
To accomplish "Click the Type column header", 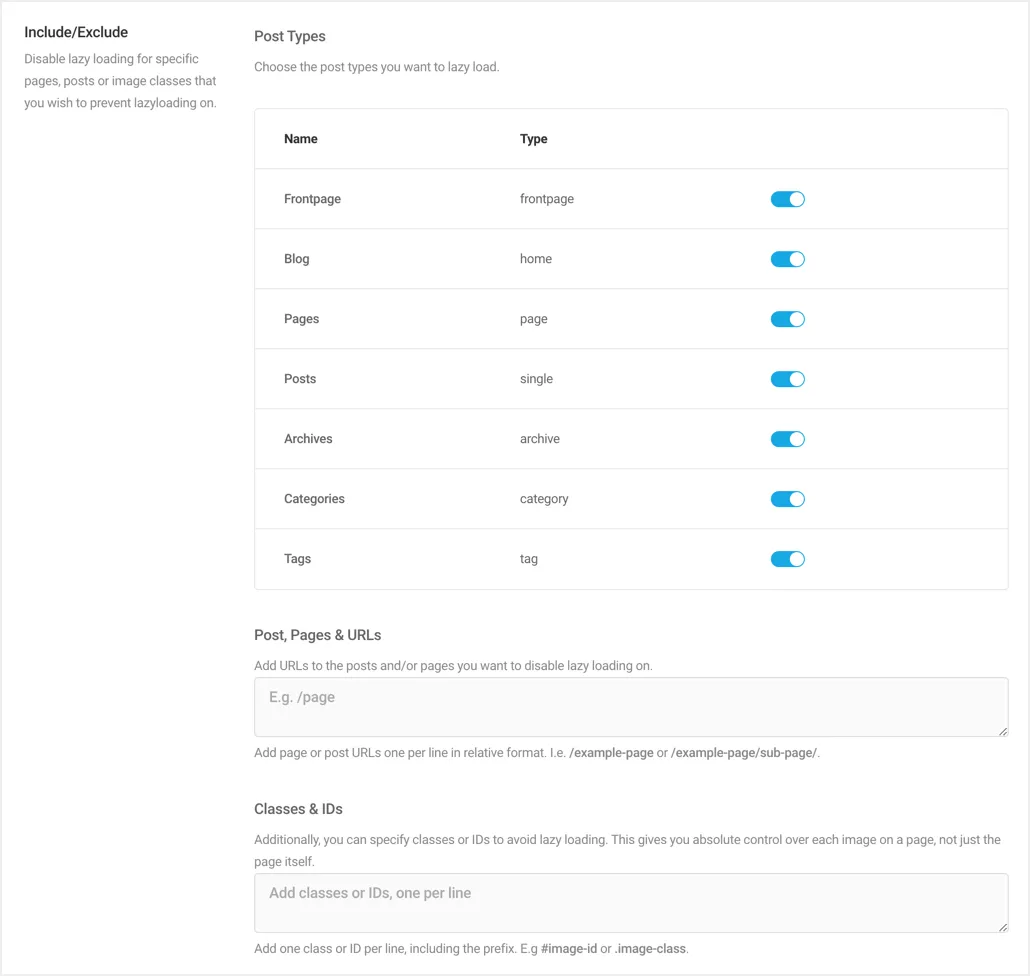I will click(533, 138).
